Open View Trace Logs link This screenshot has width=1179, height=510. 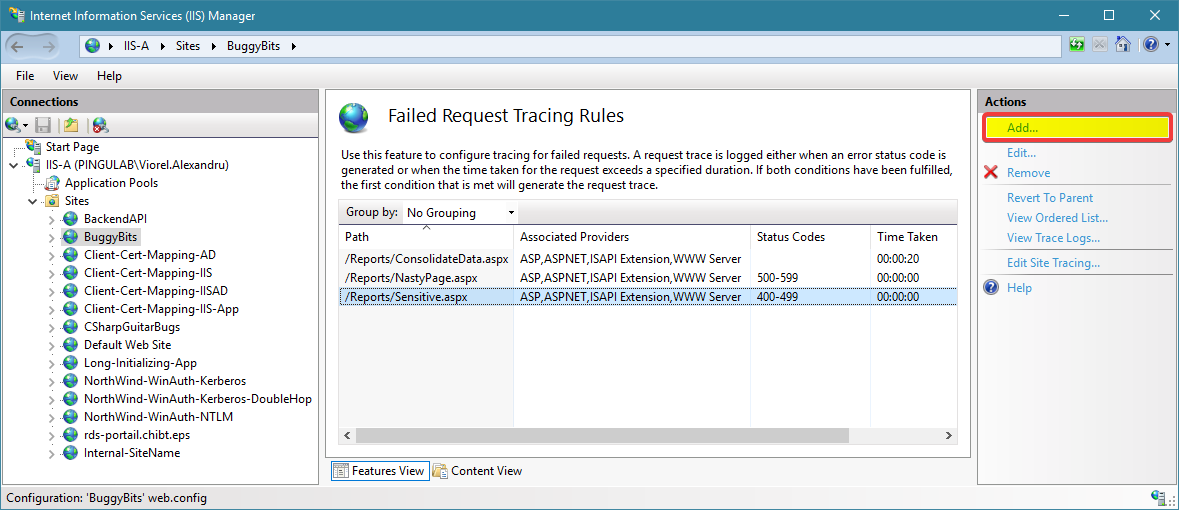(1053, 238)
